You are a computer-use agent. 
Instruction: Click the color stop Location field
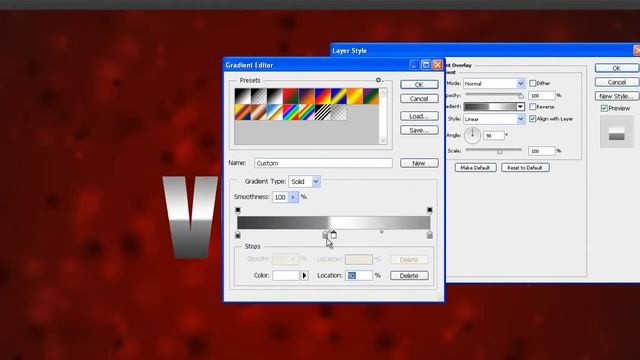(359, 276)
